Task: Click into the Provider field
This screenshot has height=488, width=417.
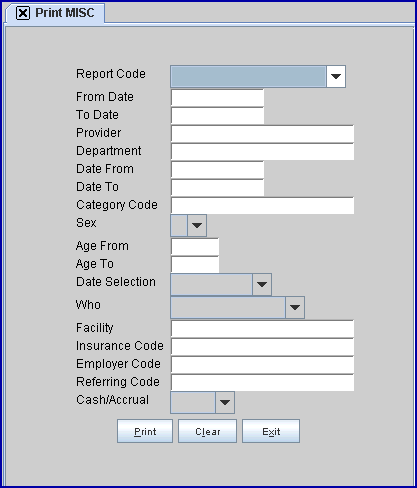Action: [x=263, y=134]
